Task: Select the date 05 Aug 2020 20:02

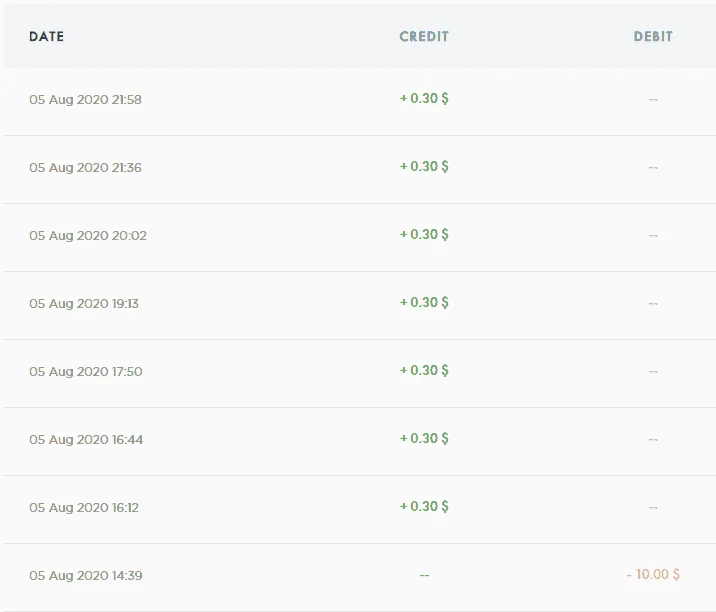Action: pos(88,236)
